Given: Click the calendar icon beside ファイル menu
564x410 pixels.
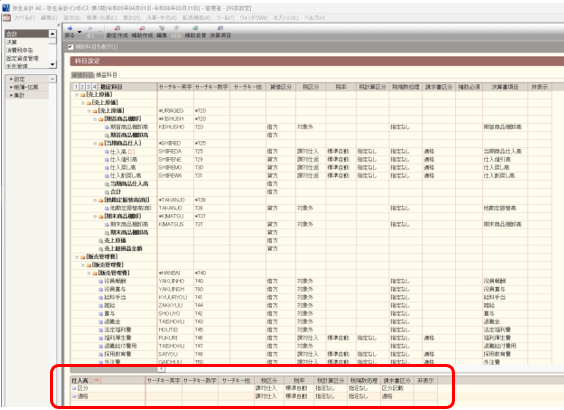Looking at the screenshot, I should point(7,18).
